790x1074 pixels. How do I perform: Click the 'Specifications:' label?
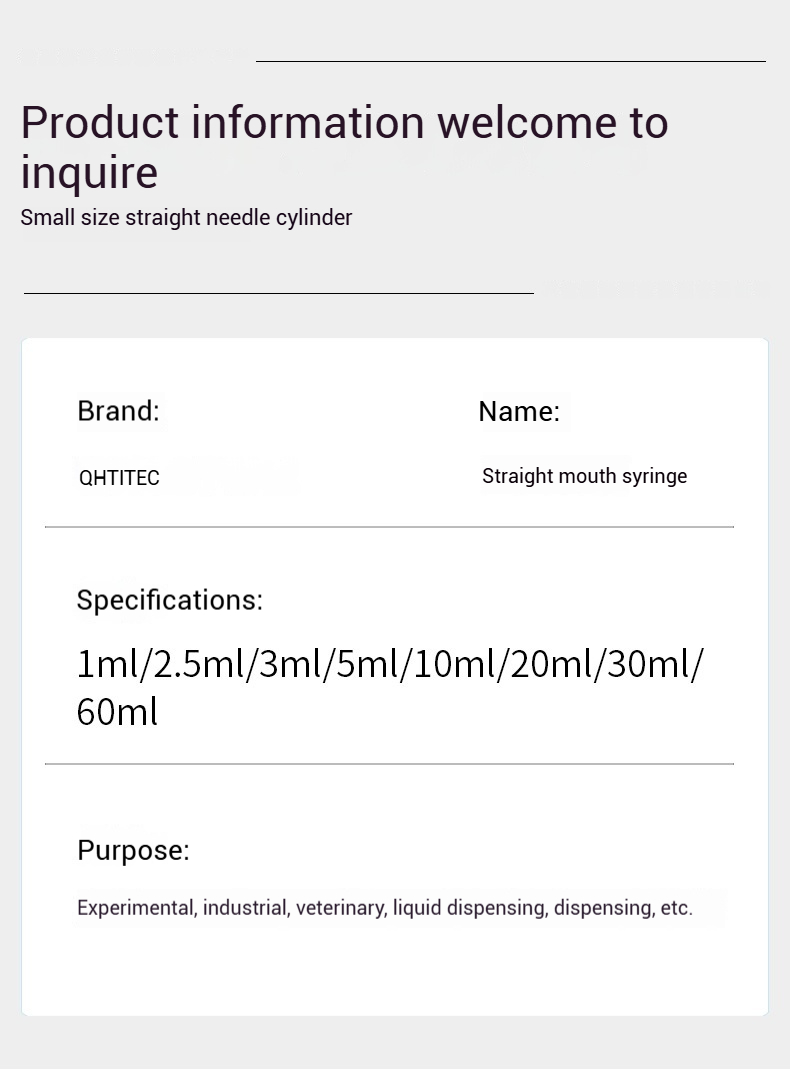click(170, 600)
